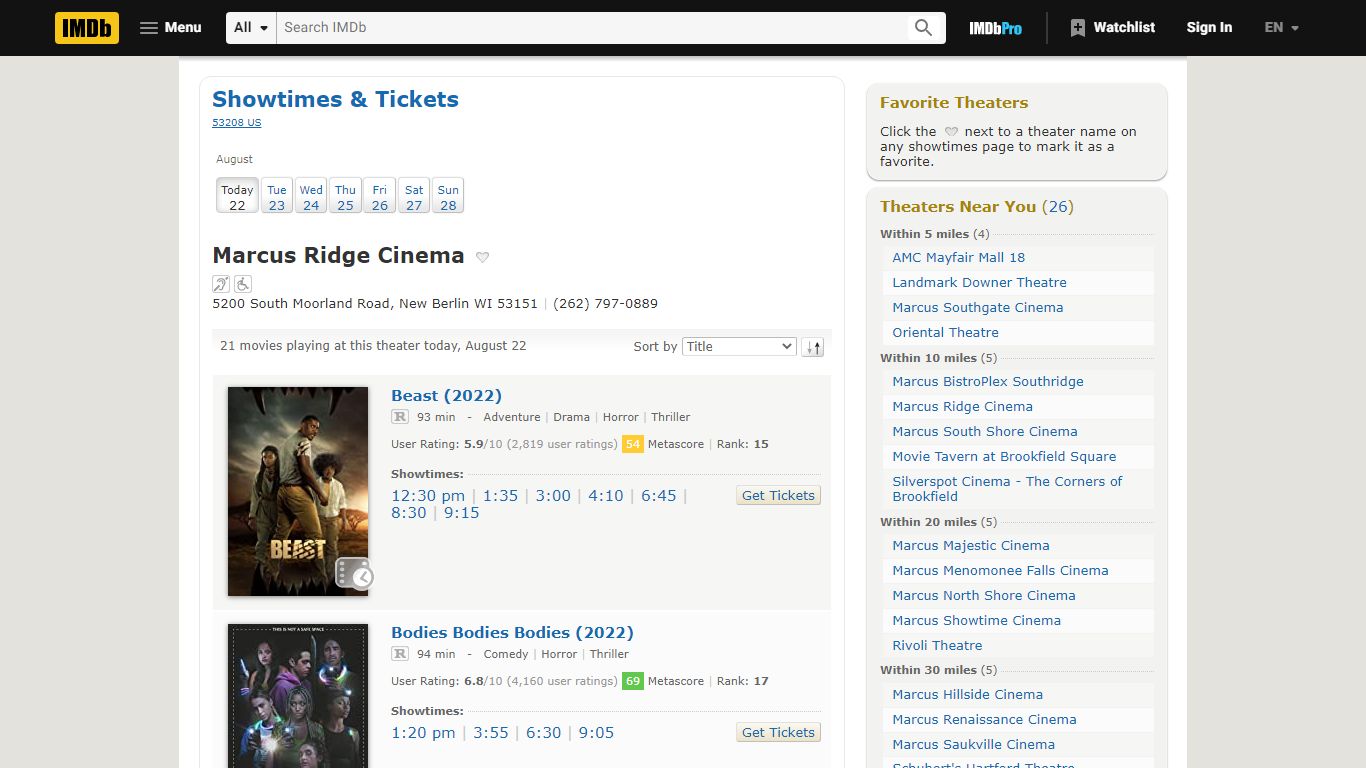
Task: Select the Sun 28 date tab
Action: point(448,196)
